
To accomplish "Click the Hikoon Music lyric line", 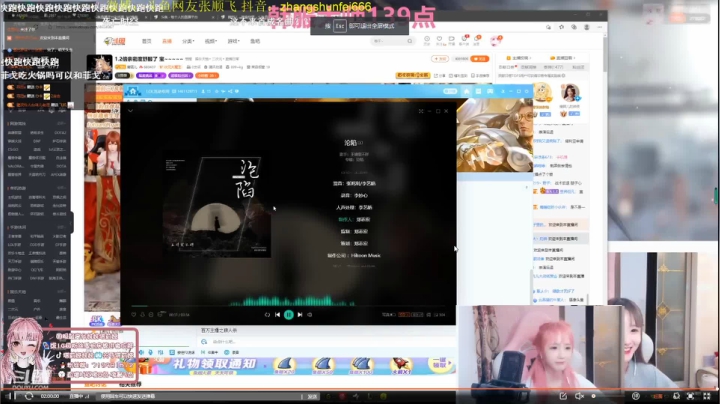I will coord(354,255).
